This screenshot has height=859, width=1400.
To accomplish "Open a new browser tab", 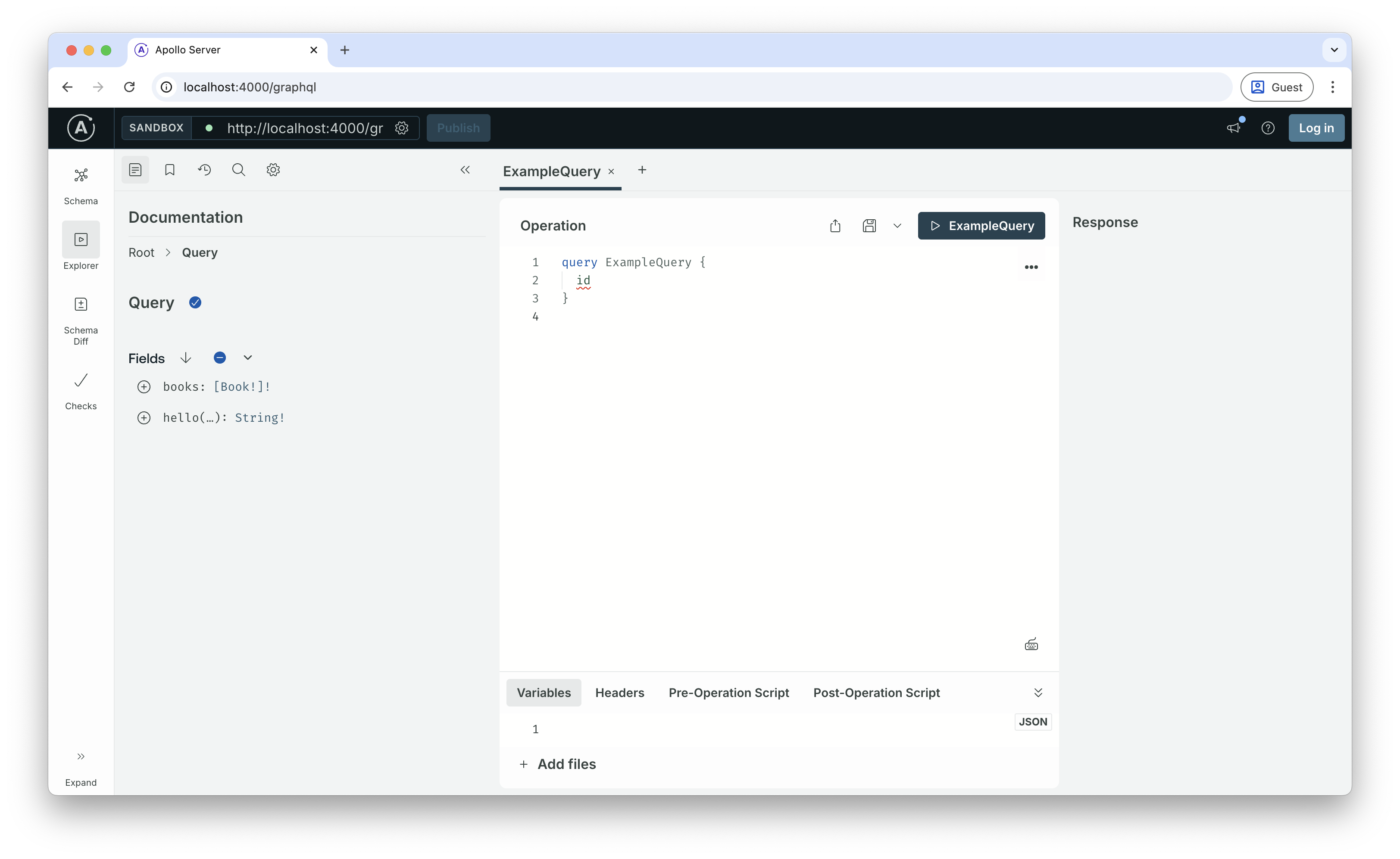I will coord(344,50).
